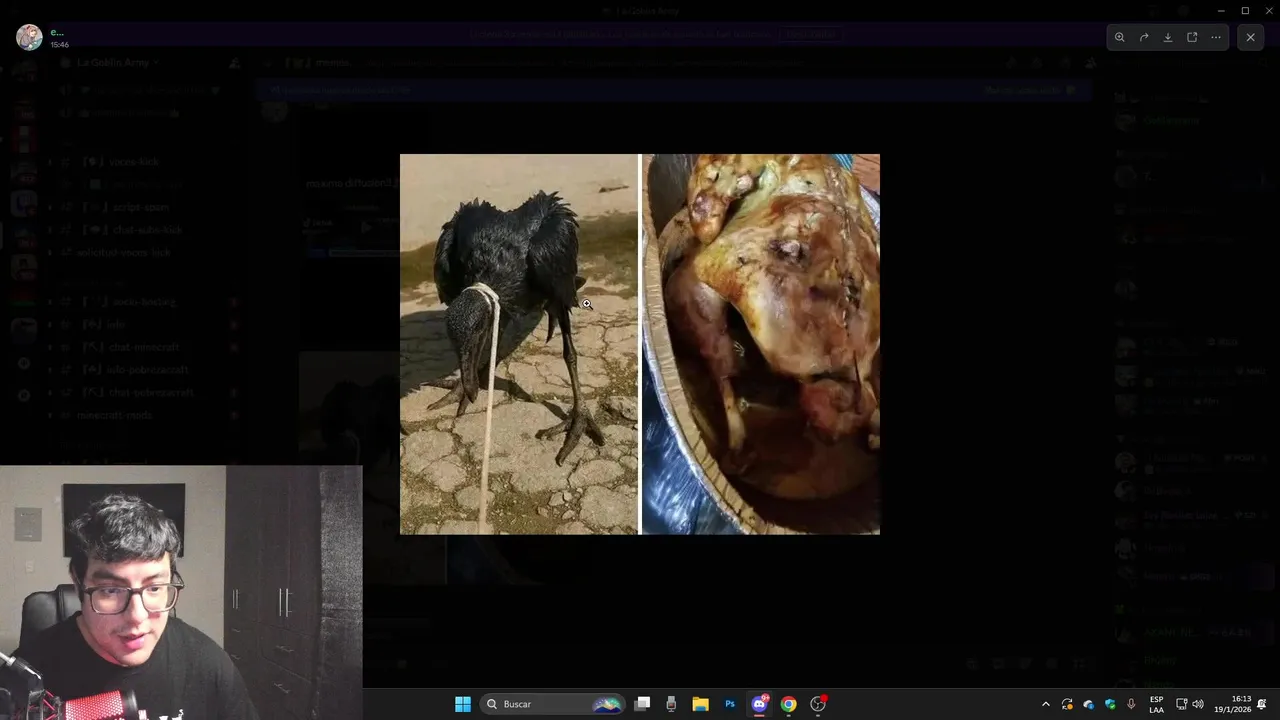
Task: Download the image with the download icon
Action: pos(1168,37)
